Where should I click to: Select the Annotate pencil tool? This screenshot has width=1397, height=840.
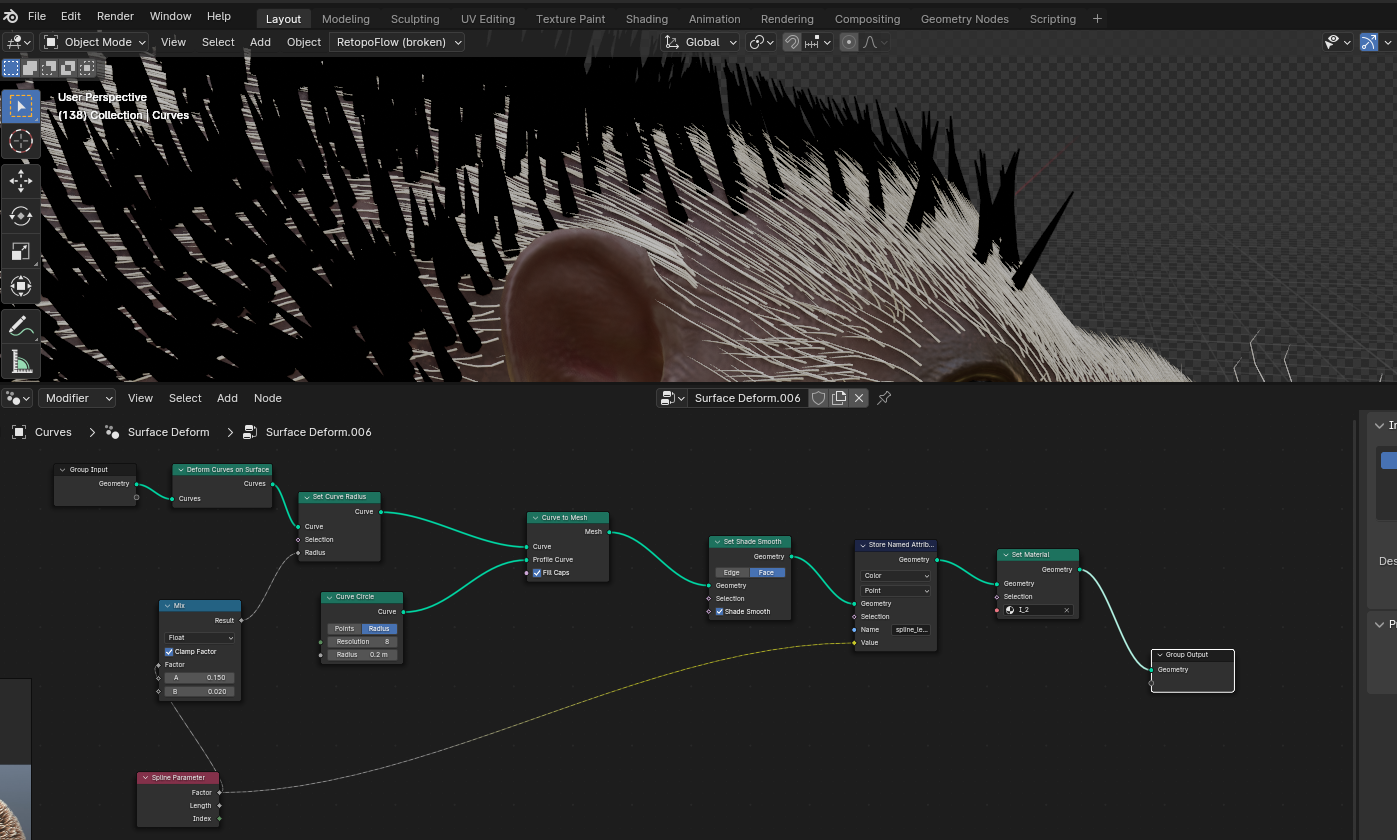coord(21,325)
